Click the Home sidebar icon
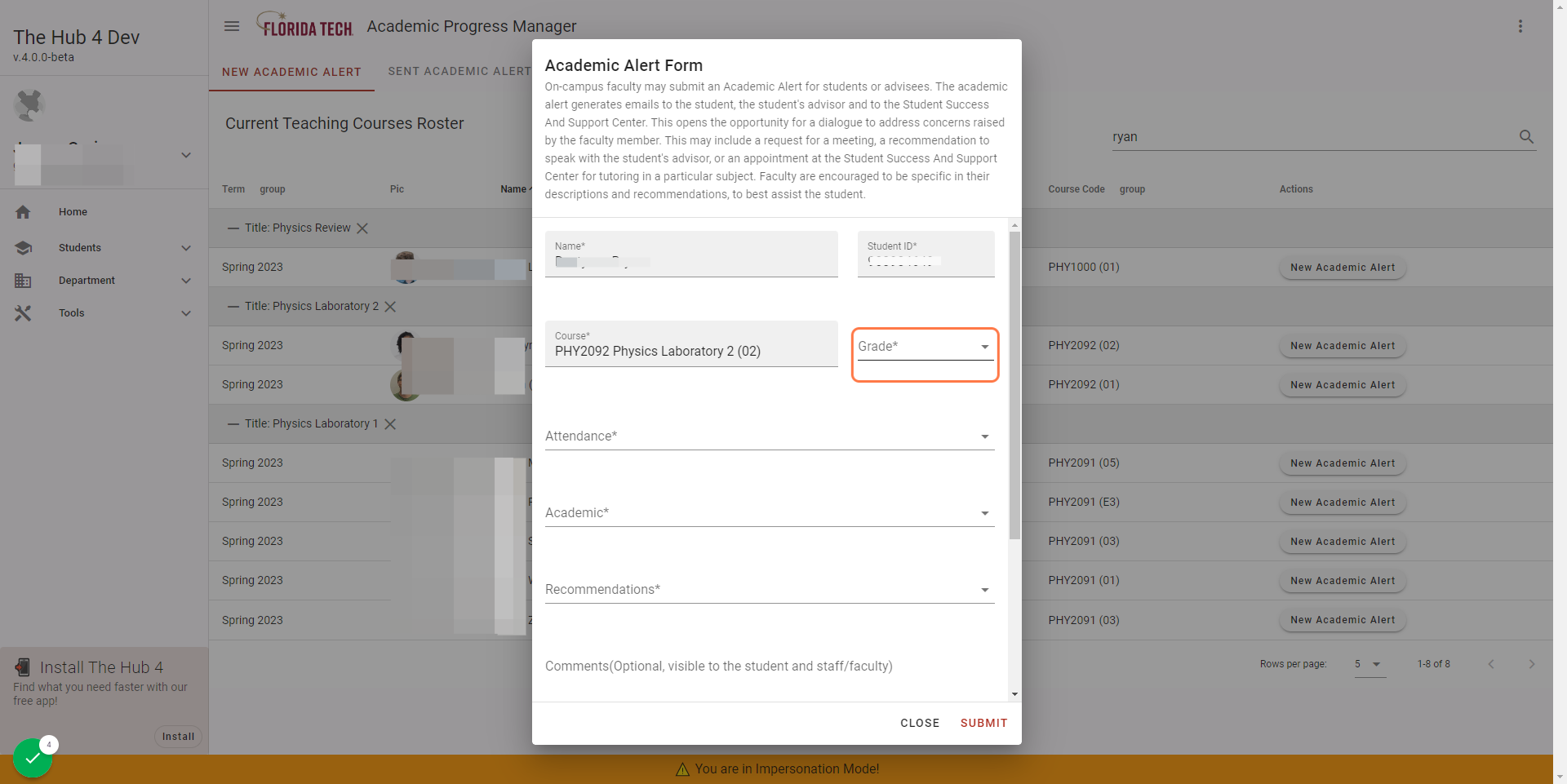The height and width of the screenshot is (784, 1567). pyautogui.click(x=23, y=212)
